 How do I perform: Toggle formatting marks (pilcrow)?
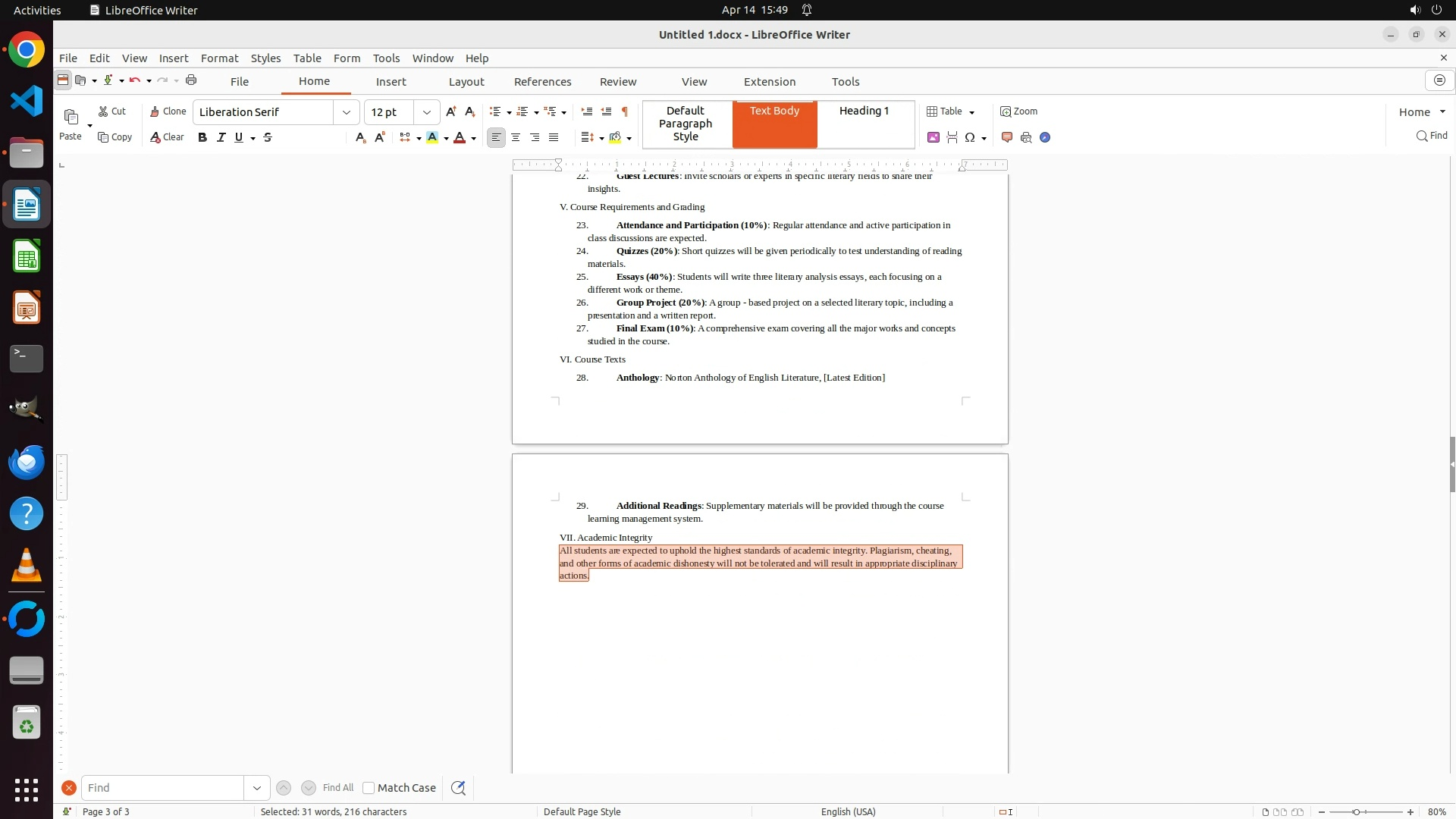(x=624, y=111)
